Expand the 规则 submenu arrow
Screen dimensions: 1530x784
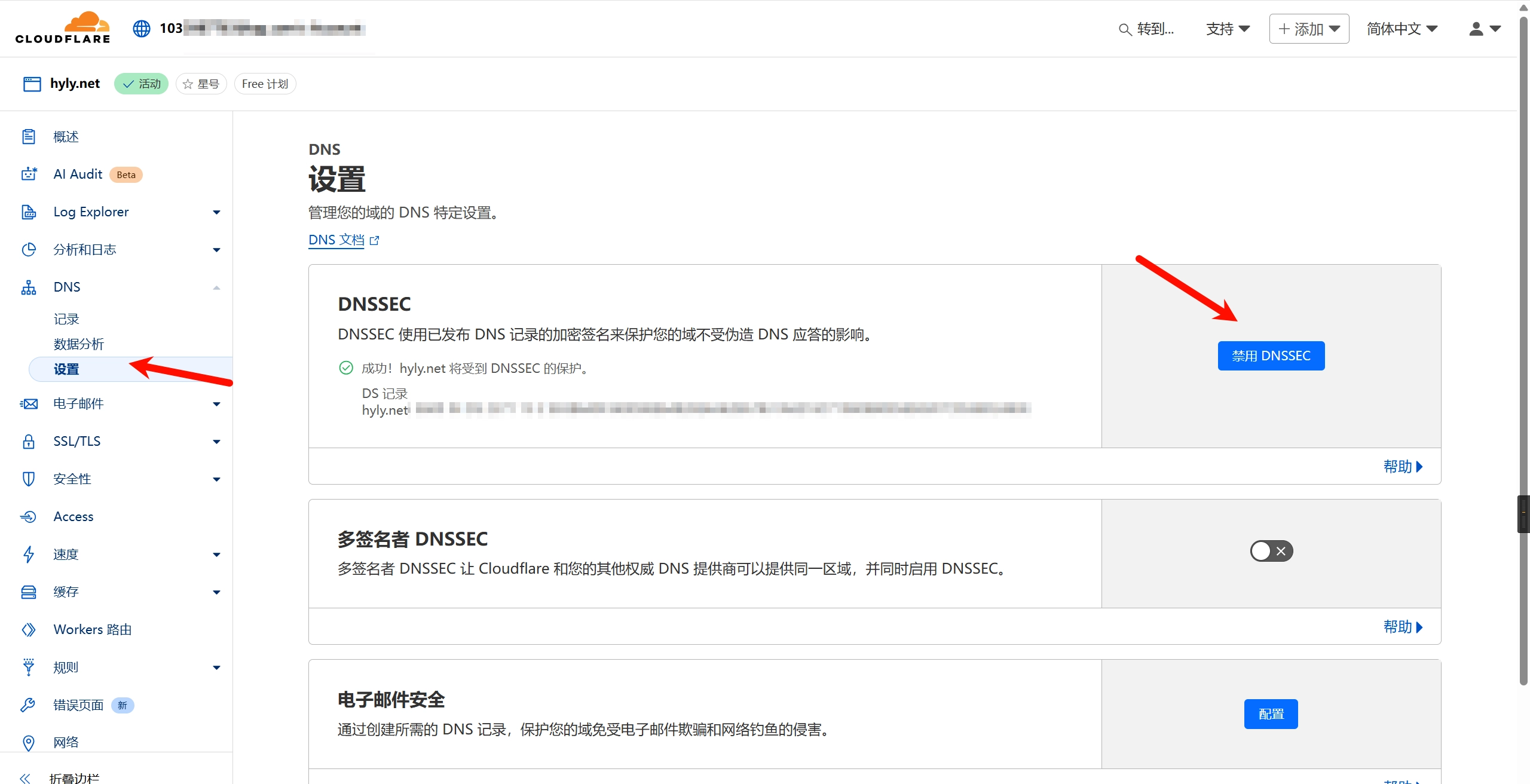(x=216, y=667)
